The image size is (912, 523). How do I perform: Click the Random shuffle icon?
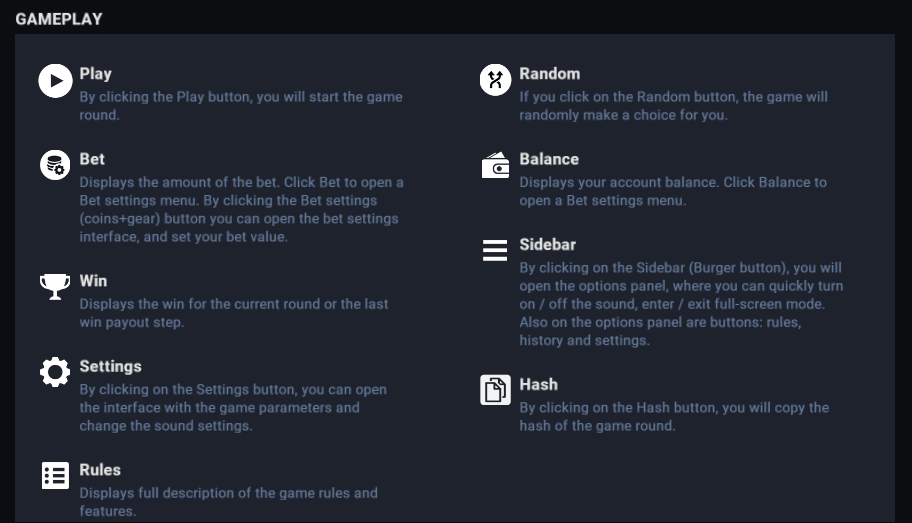pos(495,80)
